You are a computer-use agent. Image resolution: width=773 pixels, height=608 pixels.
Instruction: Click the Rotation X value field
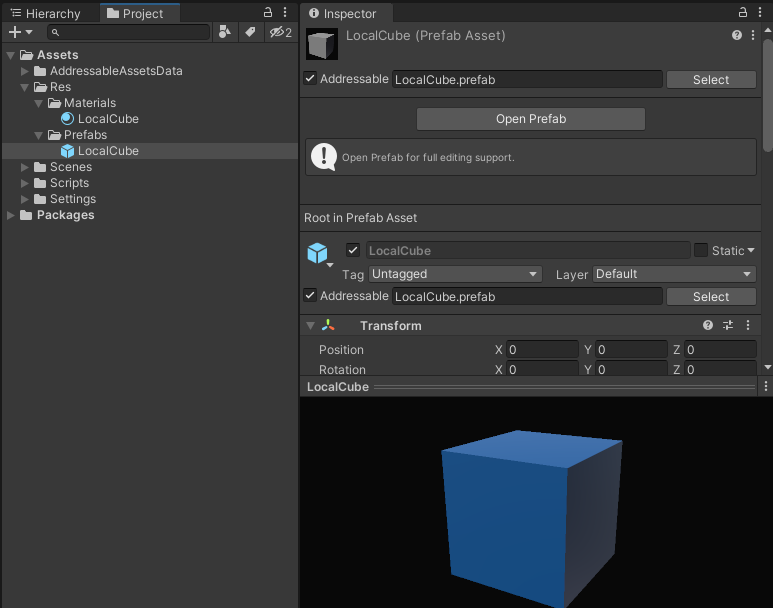pos(542,369)
